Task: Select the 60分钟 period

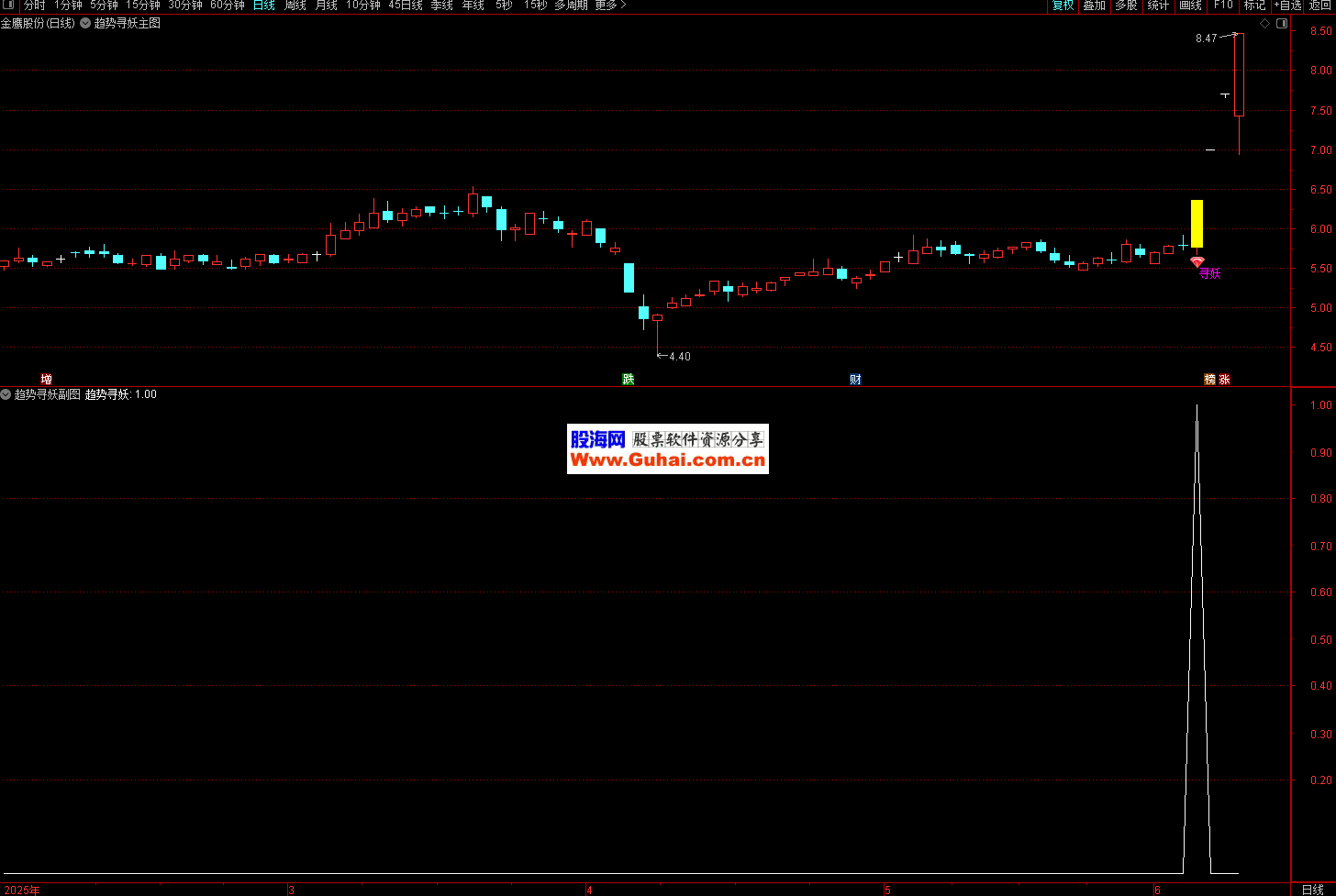Action: click(x=228, y=5)
